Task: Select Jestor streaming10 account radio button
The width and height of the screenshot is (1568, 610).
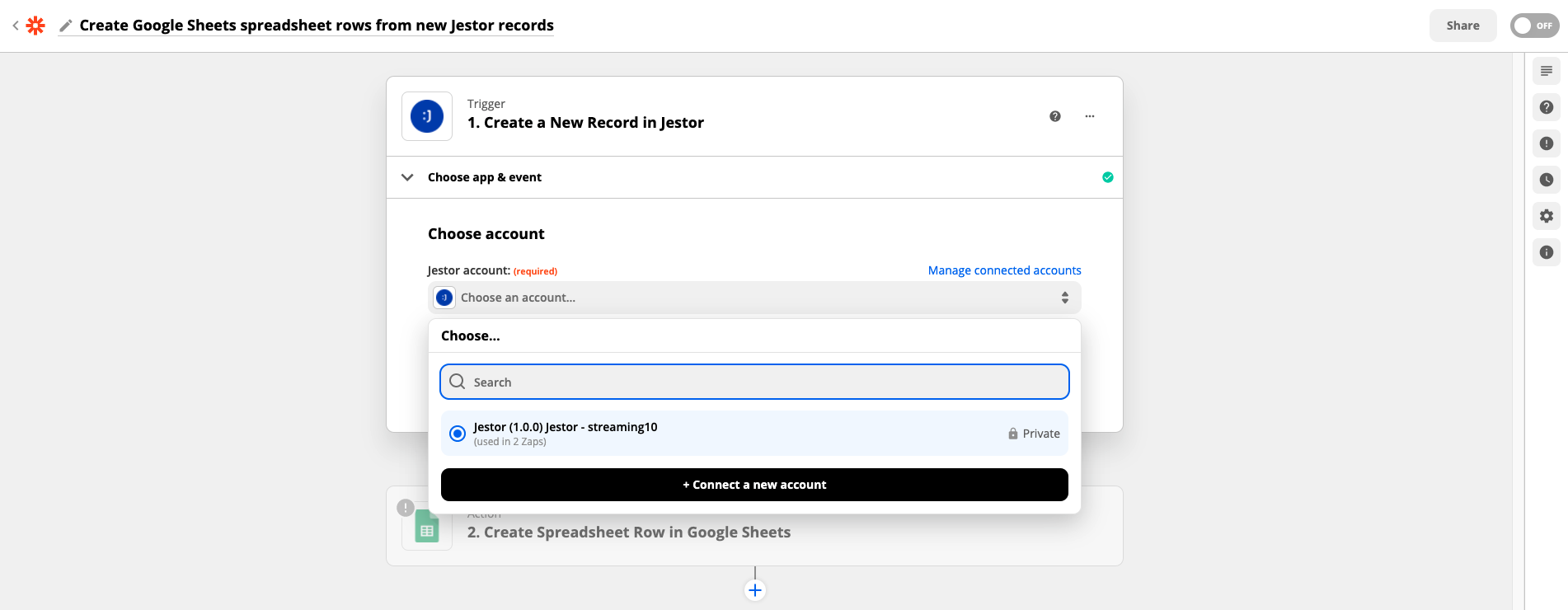Action: [458, 434]
